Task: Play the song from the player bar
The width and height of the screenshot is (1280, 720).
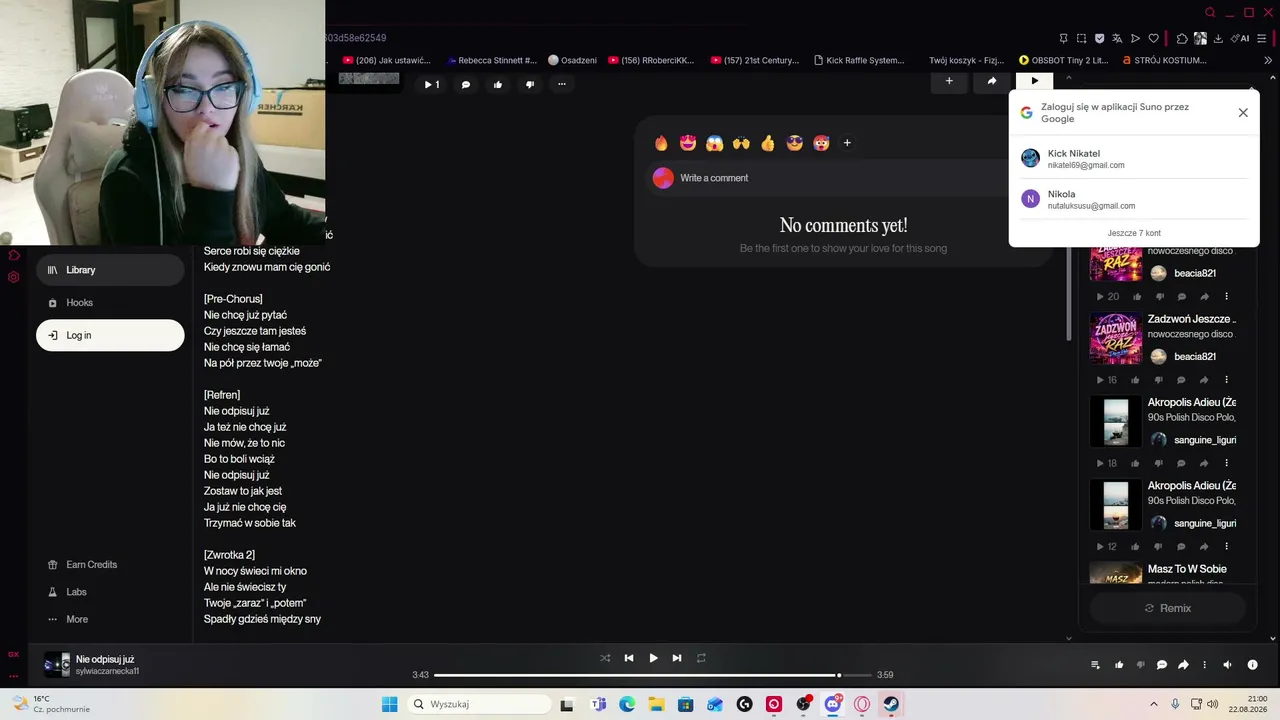Action: pyautogui.click(x=653, y=658)
